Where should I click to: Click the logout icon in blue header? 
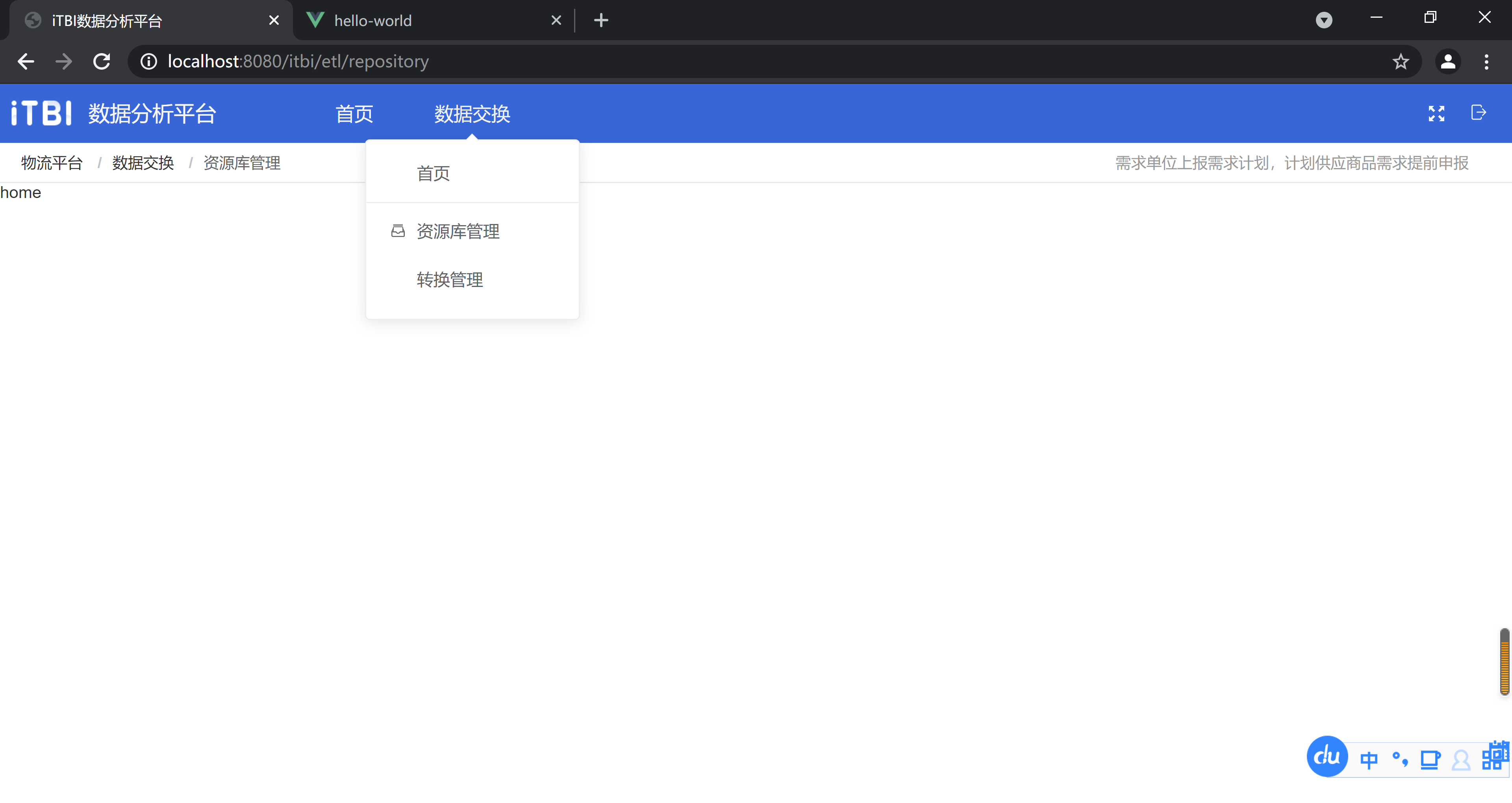coord(1479,112)
